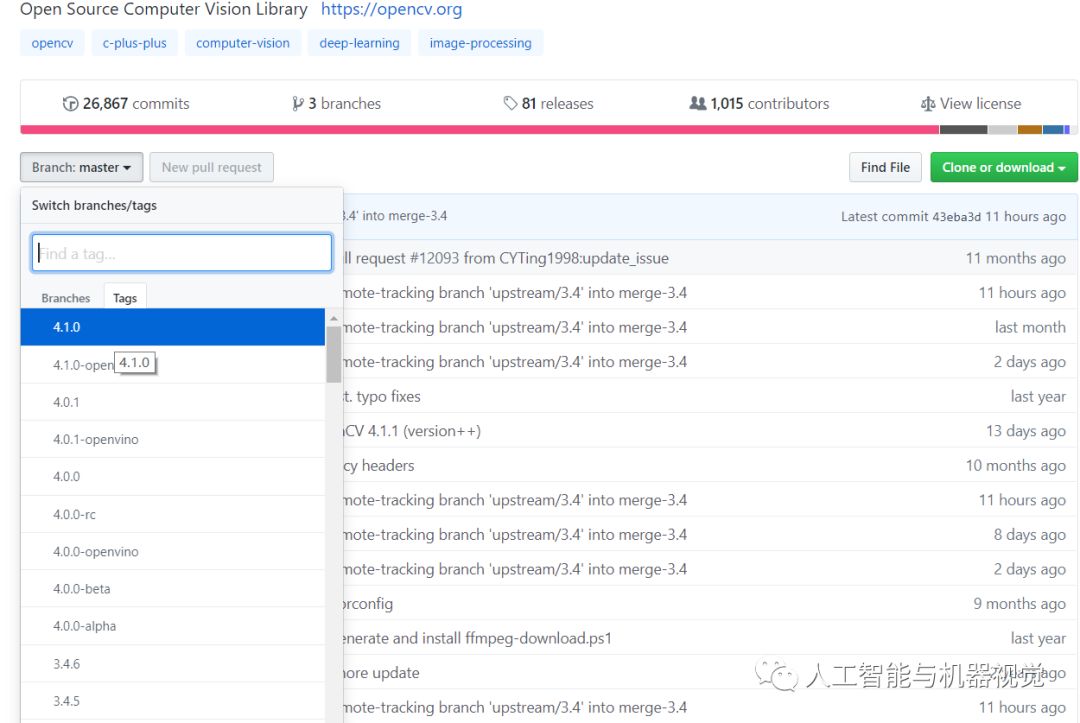This screenshot has width=1080, height=723.
Task: Click the releases tag icon
Action: coord(510,103)
